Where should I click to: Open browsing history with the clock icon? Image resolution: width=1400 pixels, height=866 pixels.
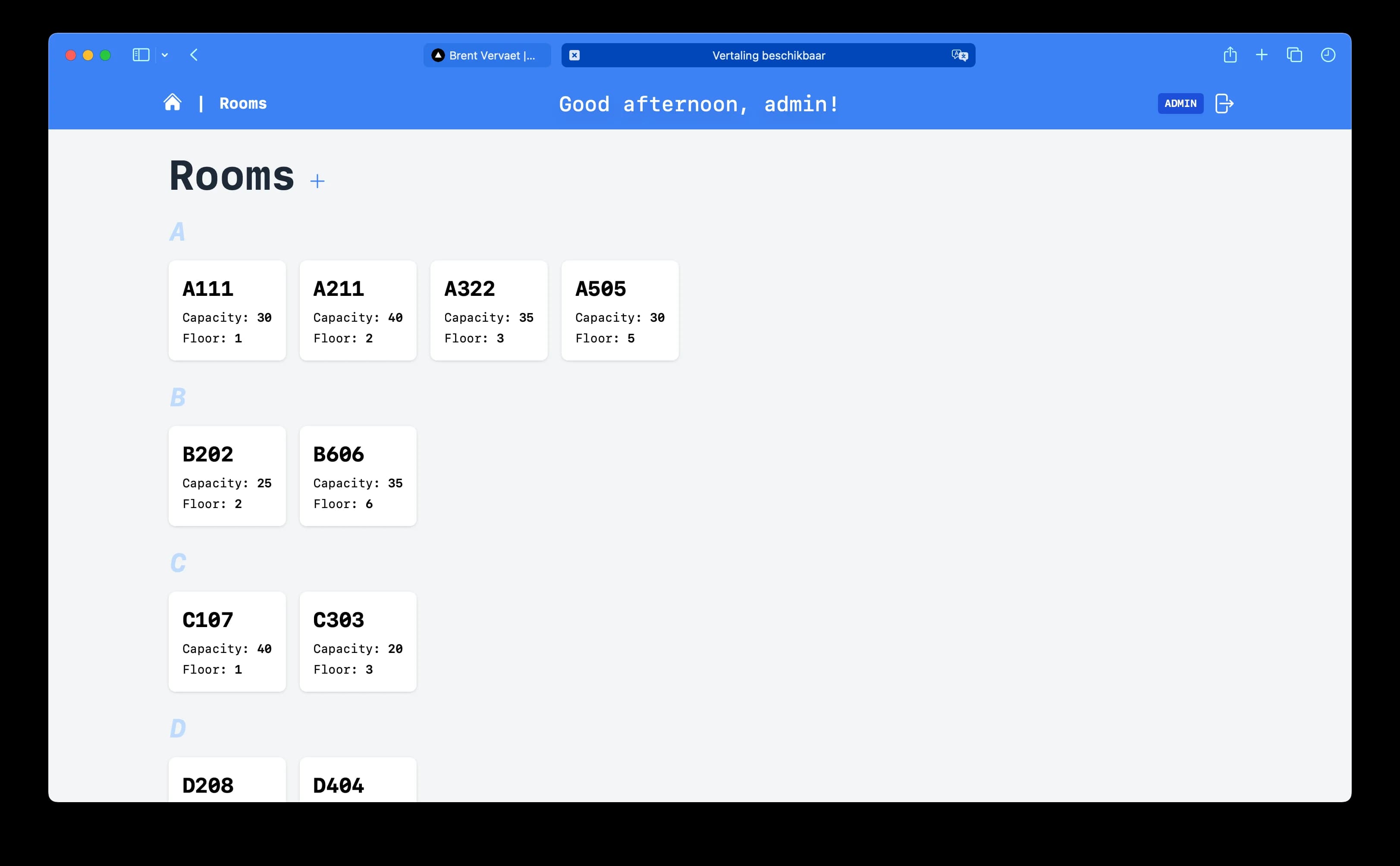coord(1328,55)
